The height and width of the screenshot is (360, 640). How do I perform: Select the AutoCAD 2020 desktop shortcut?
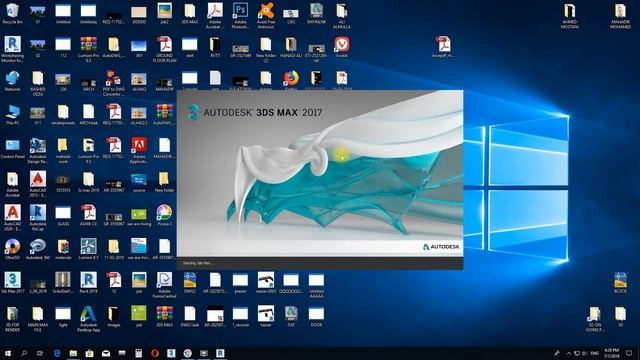[12, 218]
